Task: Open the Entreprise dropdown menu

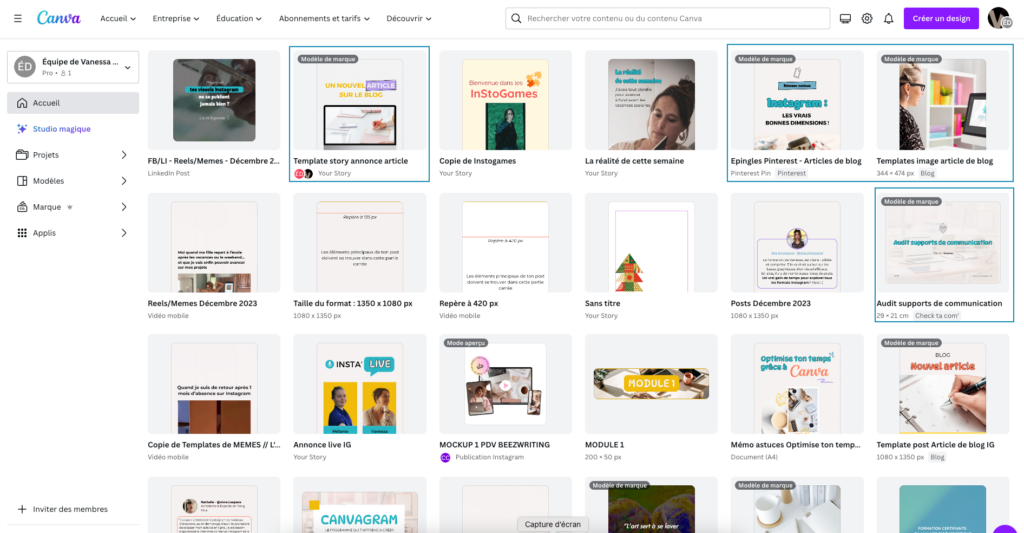Action: coord(176,18)
